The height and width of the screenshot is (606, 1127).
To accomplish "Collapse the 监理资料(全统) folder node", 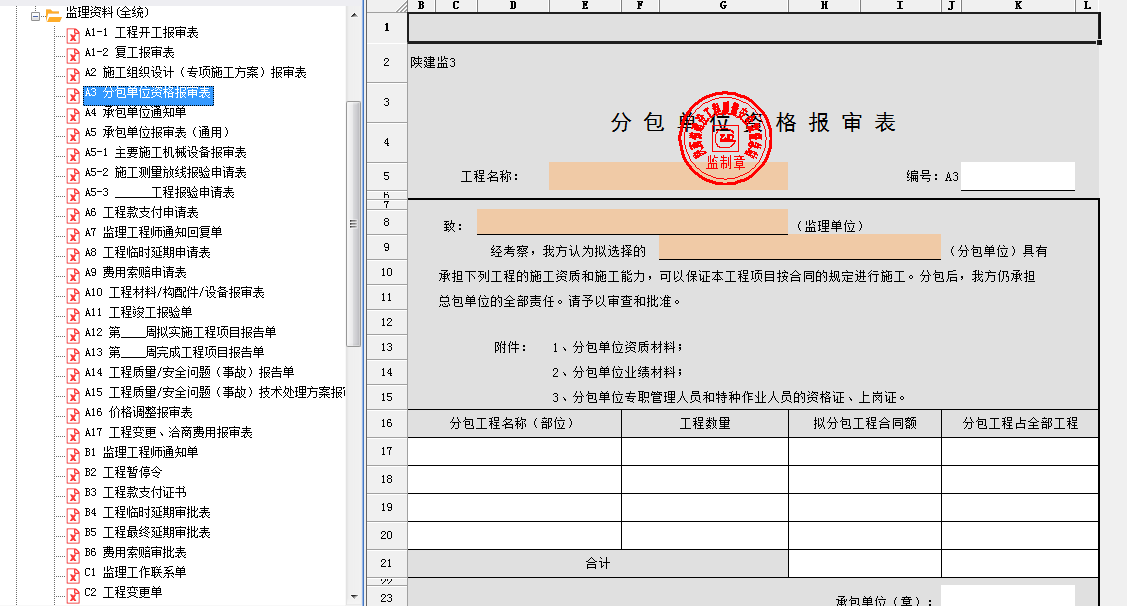I will [36, 15].
